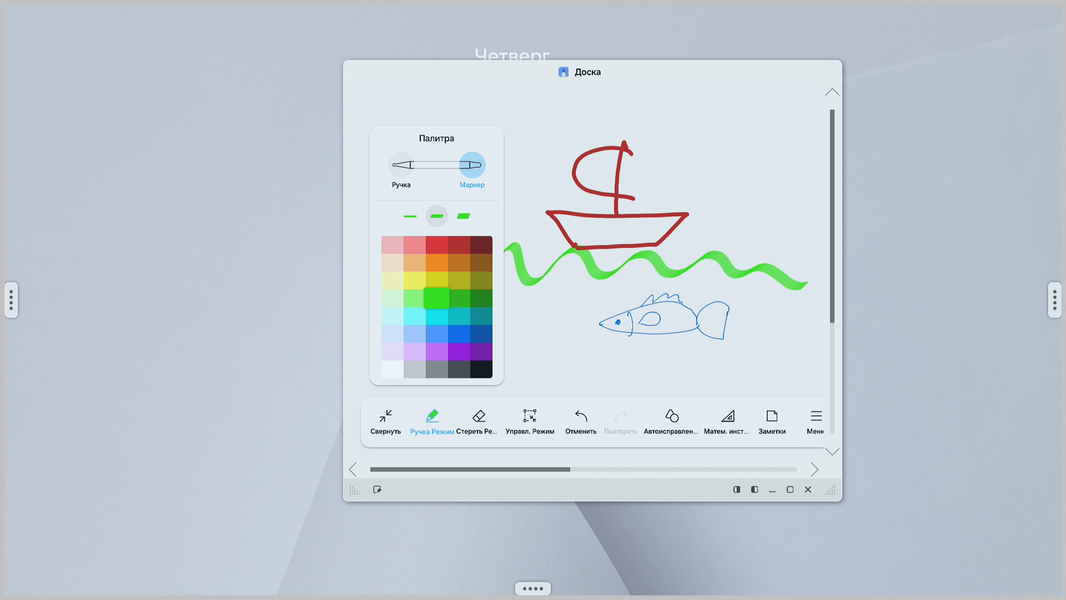Pick the black color swatch

[x=481, y=369]
